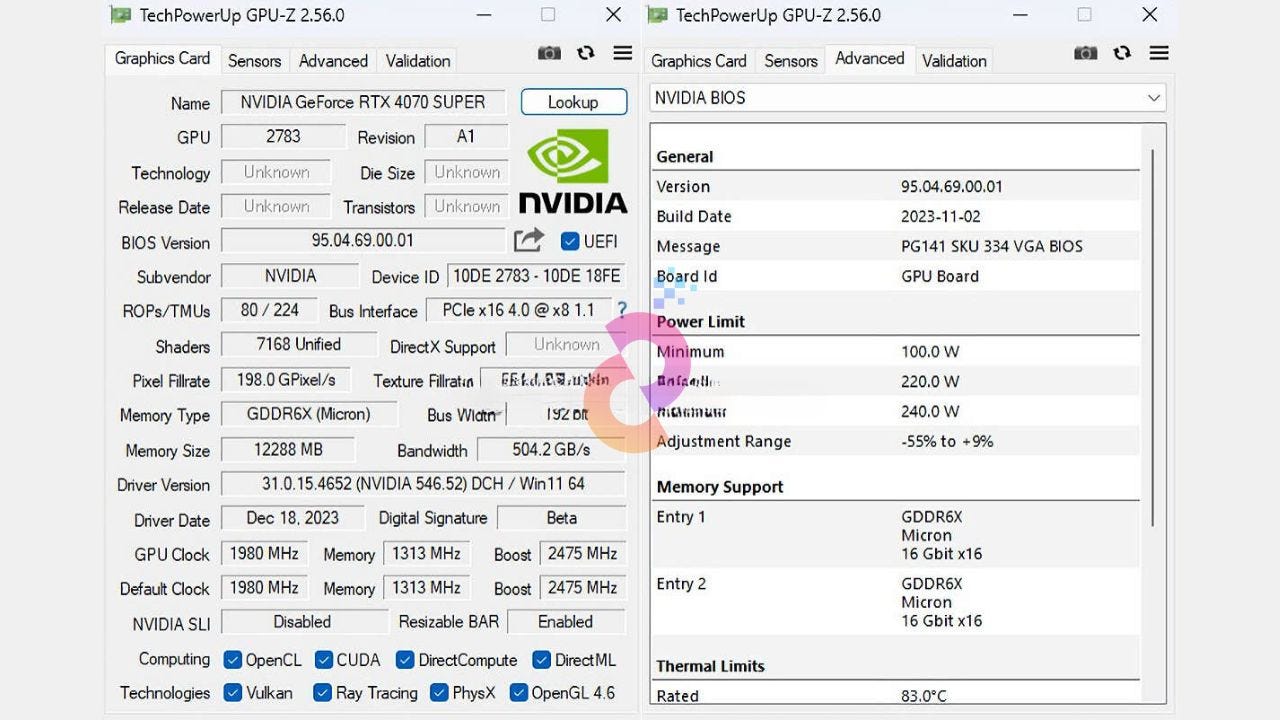The height and width of the screenshot is (720, 1280).
Task: Click the Minimum power limit 100.0 W
Action: (x=930, y=351)
